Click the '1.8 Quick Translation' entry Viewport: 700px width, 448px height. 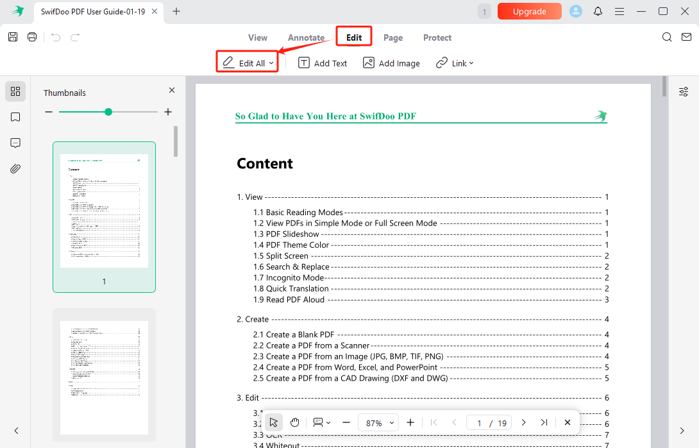point(291,289)
